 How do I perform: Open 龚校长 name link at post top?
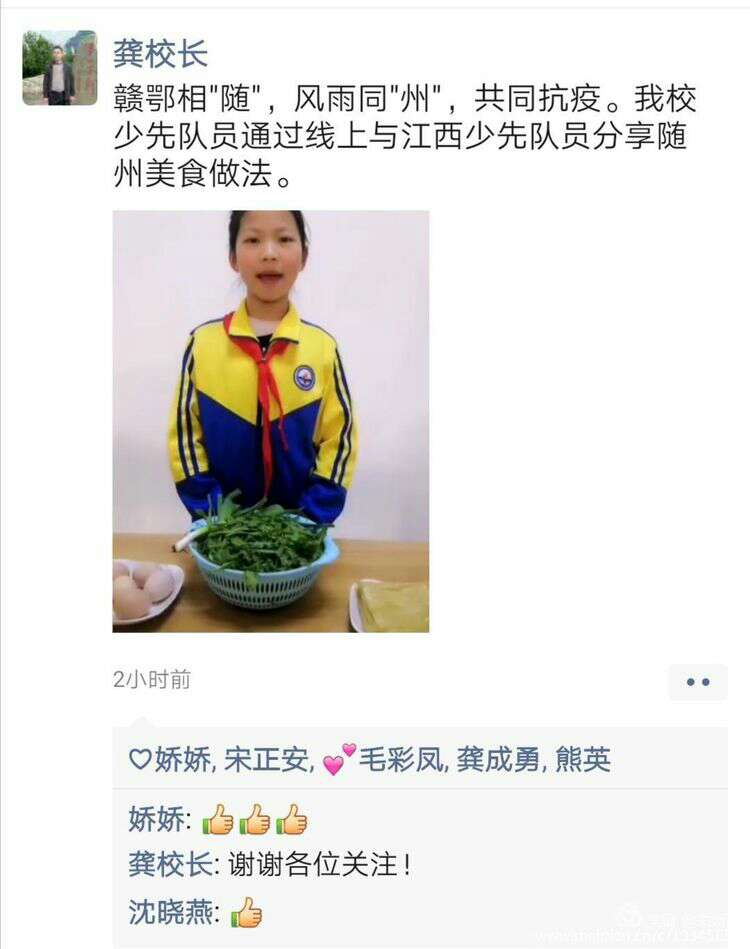tap(160, 53)
